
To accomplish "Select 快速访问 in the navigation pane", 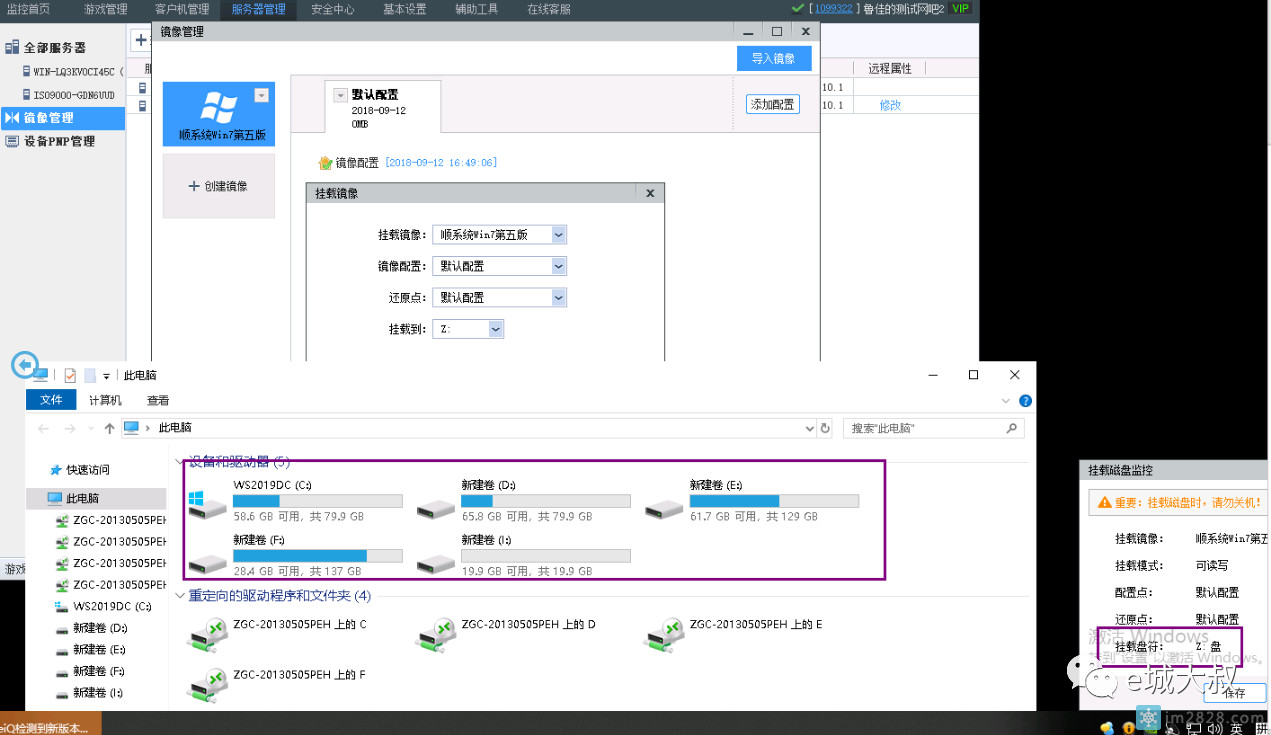I will pyautogui.click(x=88, y=470).
